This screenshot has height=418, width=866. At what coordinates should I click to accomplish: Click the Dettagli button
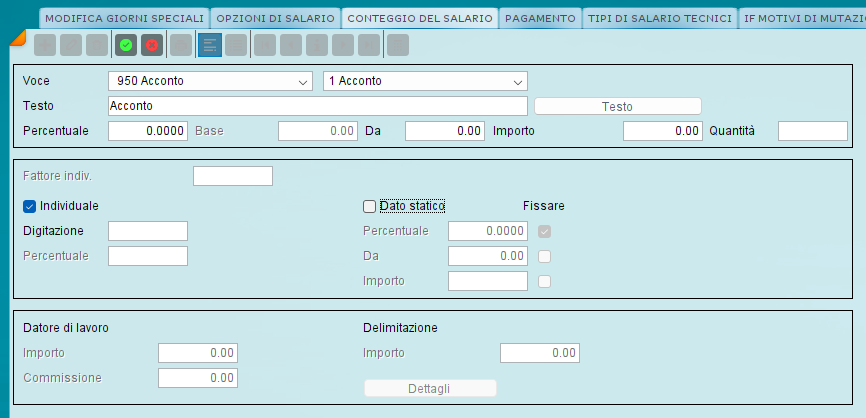coord(430,388)
